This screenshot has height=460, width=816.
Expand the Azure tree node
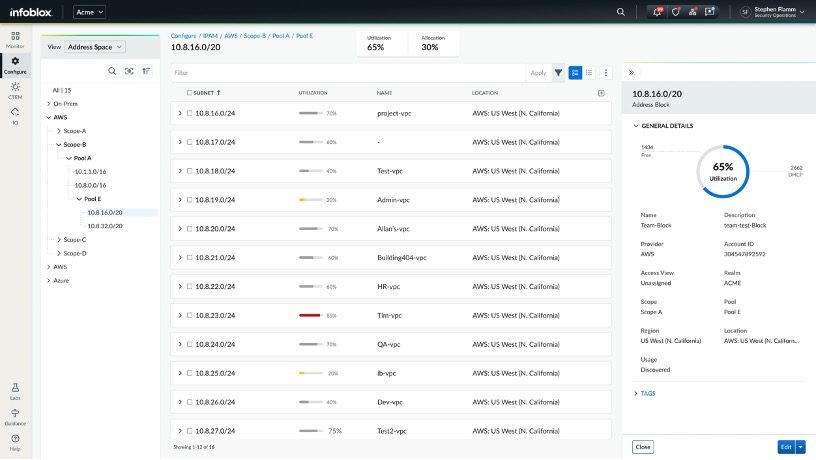[x=49, y=280]
